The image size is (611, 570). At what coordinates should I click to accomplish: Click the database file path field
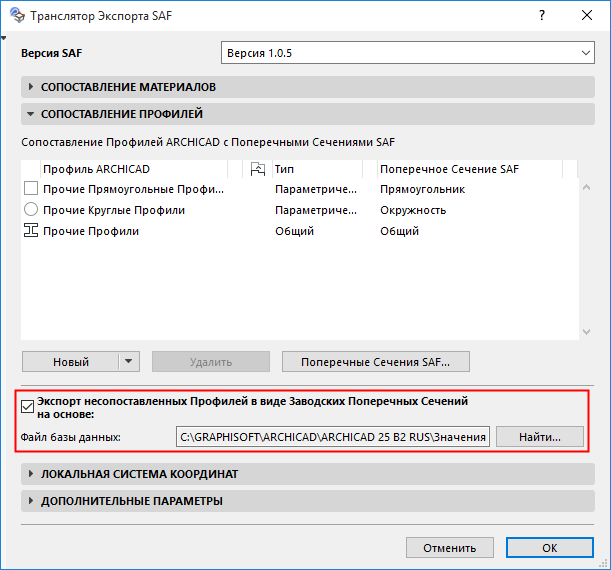[x=333, y=437]
